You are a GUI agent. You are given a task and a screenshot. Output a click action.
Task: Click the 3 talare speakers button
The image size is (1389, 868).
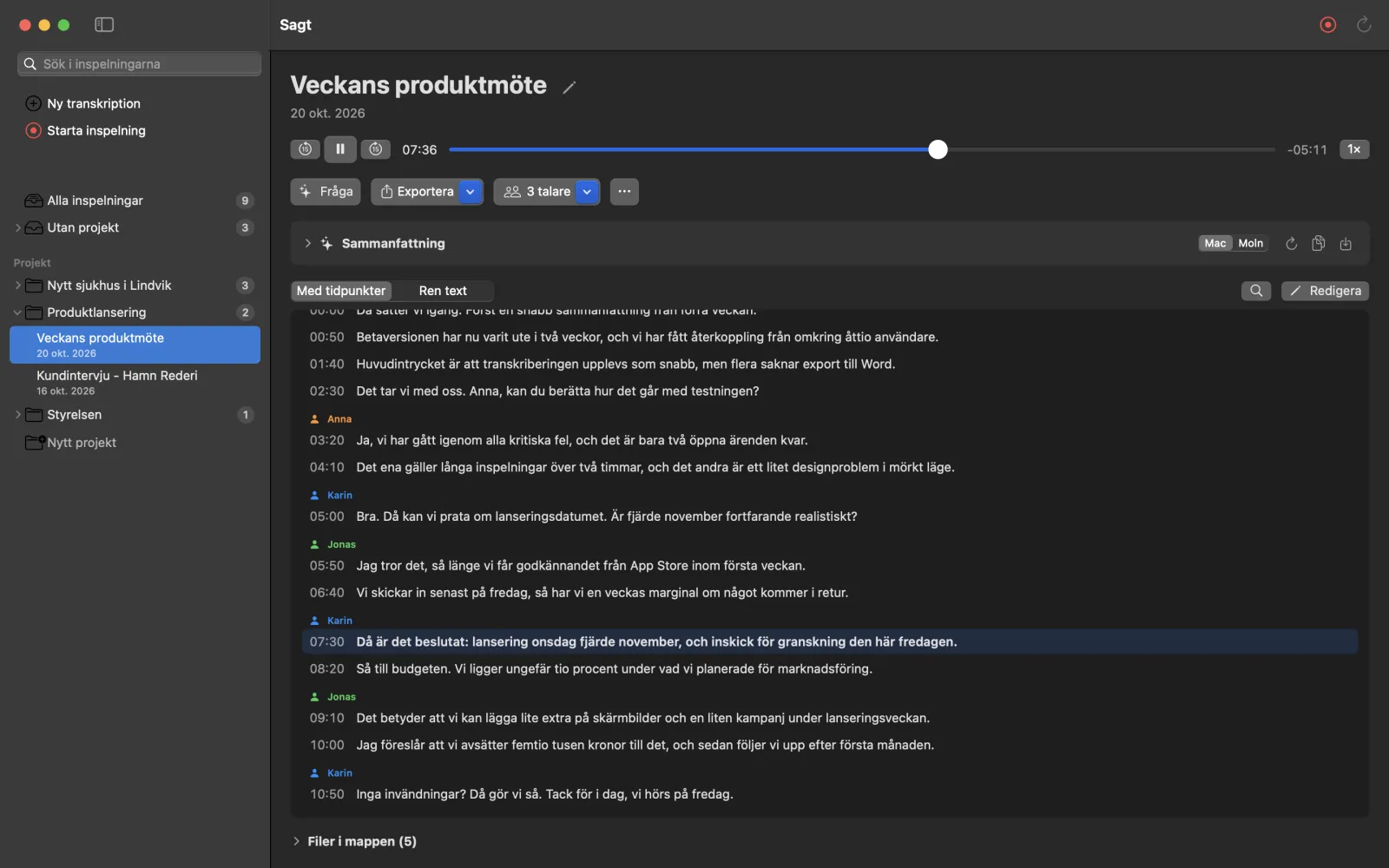coord(535,192)
